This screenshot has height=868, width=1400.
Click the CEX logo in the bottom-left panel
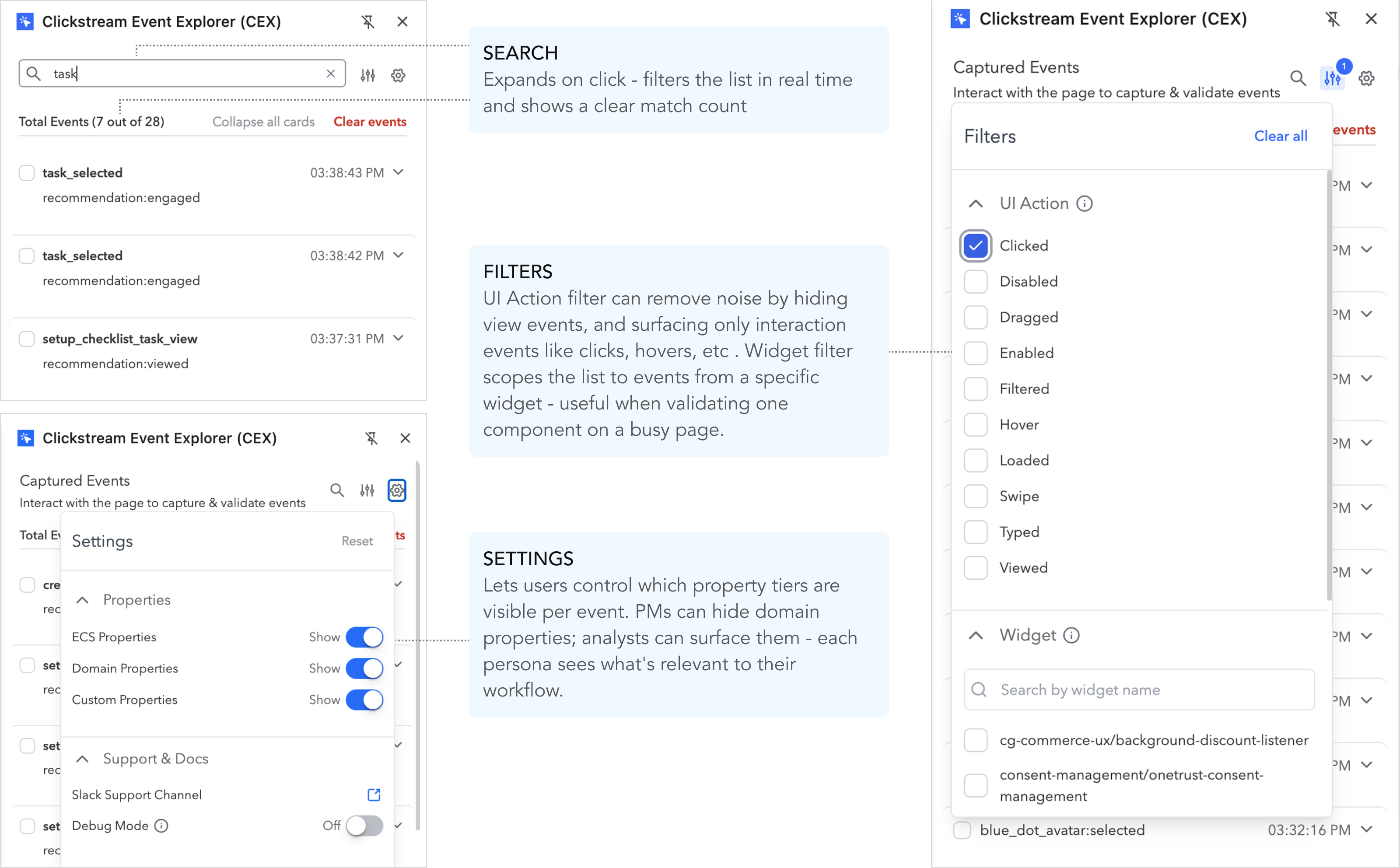pyautogui.click(x=26, y=438)
